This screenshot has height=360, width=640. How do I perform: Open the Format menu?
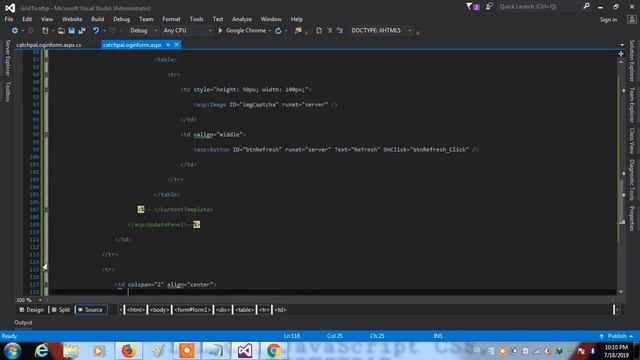point(171,19)
